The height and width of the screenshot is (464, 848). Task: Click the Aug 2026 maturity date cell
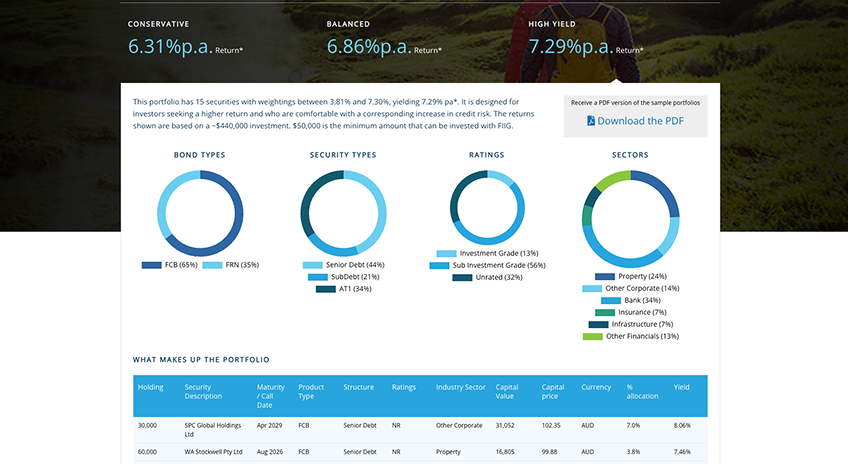tap(270, 452)
